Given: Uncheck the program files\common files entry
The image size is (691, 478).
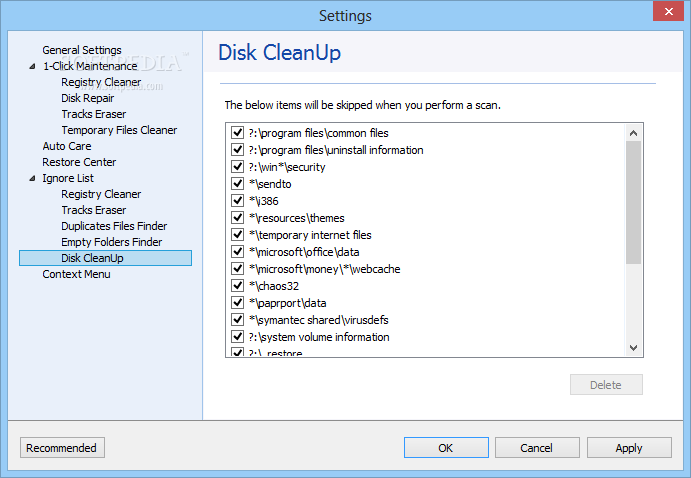Looking at the screenshot, I should [238, 133].
